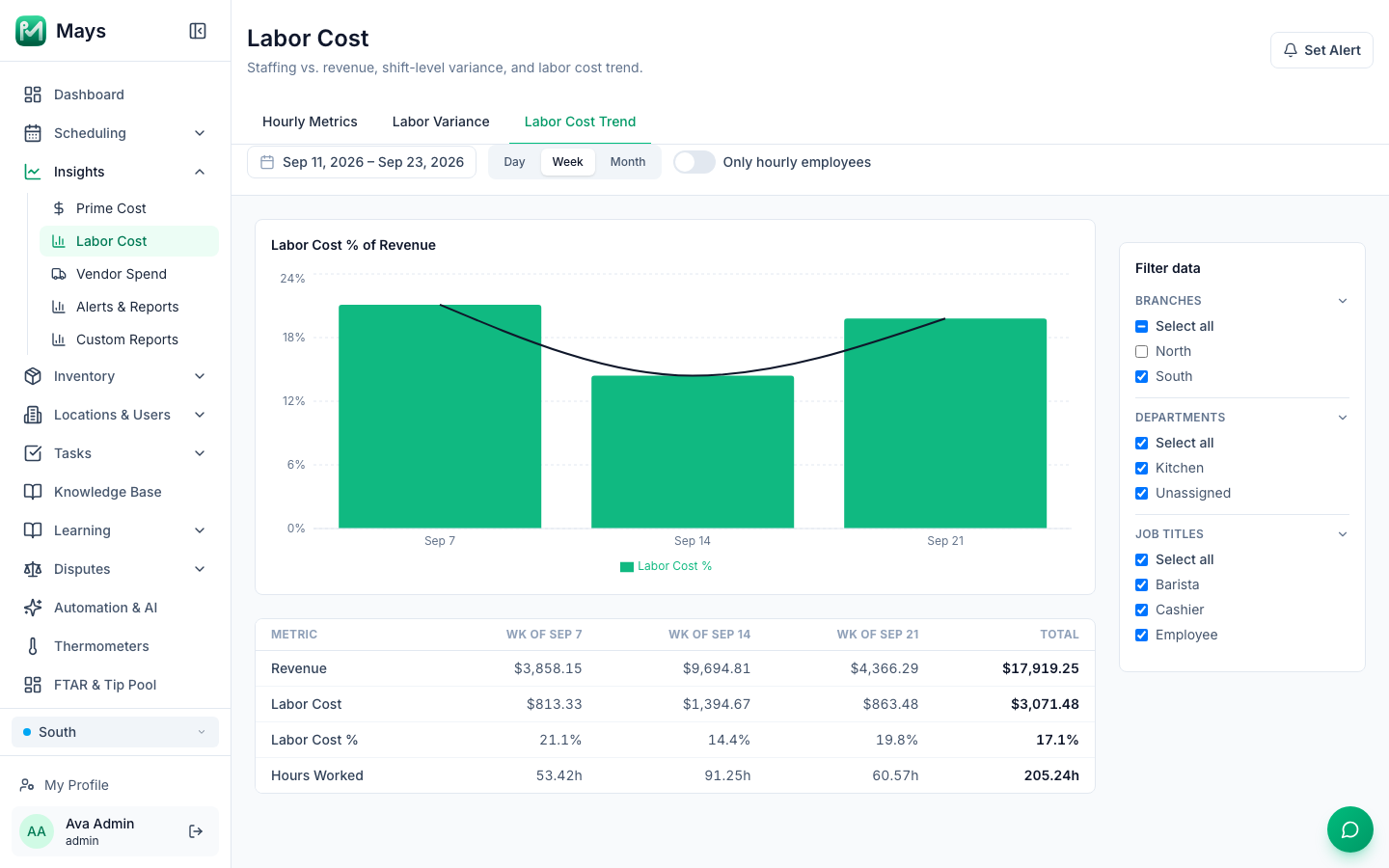Click the Sep 7 chart bar
Viewport: 1389px width, 868px height.
click(440, 416)
